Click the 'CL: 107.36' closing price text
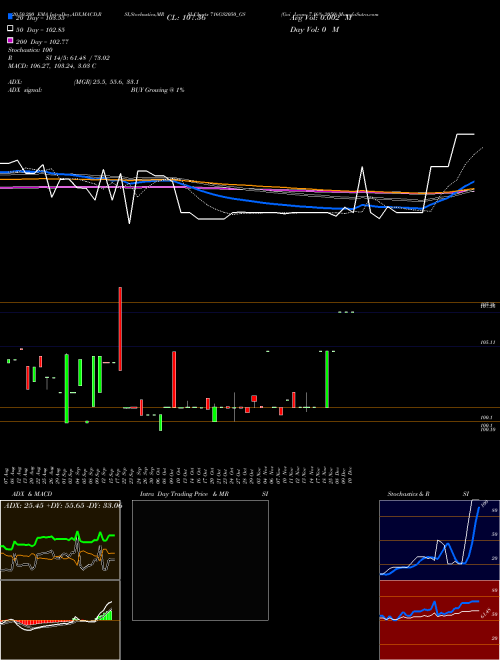This screenshot has width=500, height=660. click(186, 18)
